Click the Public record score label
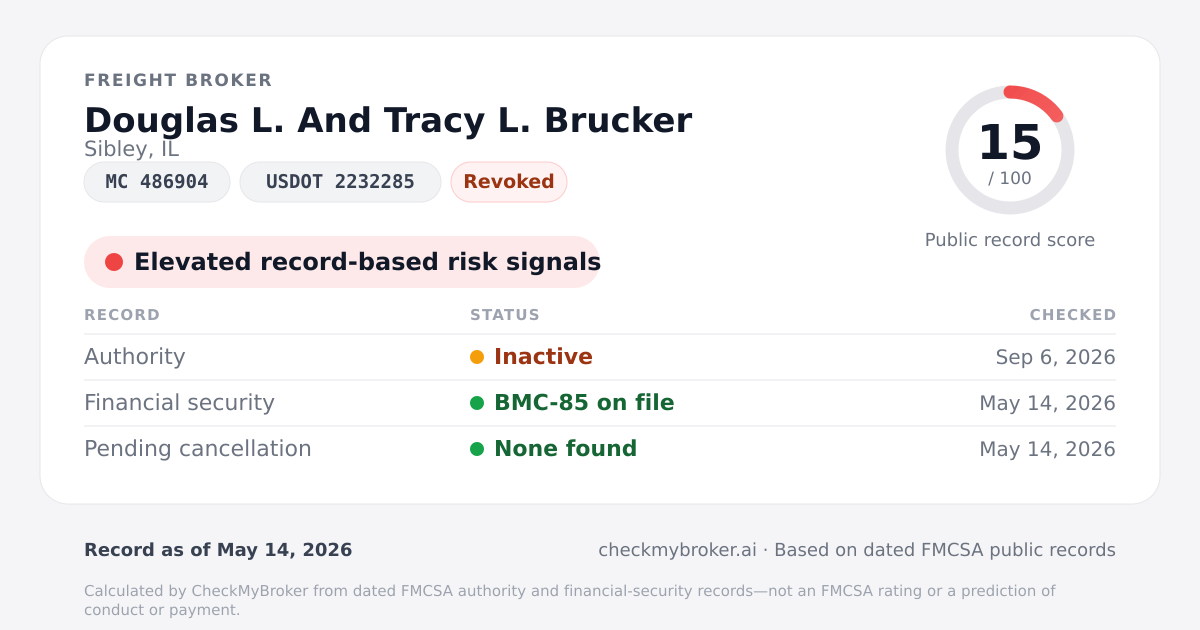 [1010, 240]
